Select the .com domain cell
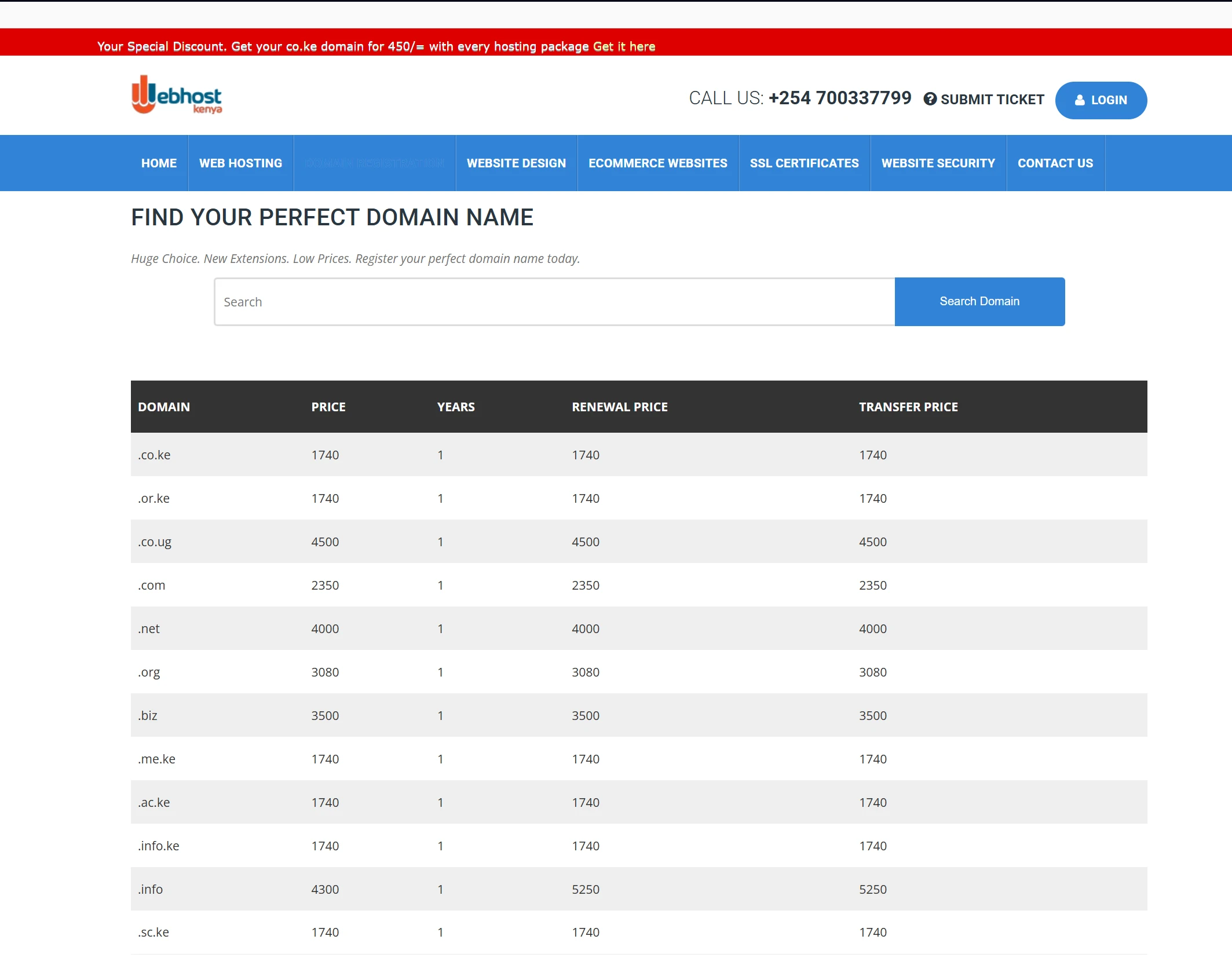 (x=152, y=585)
